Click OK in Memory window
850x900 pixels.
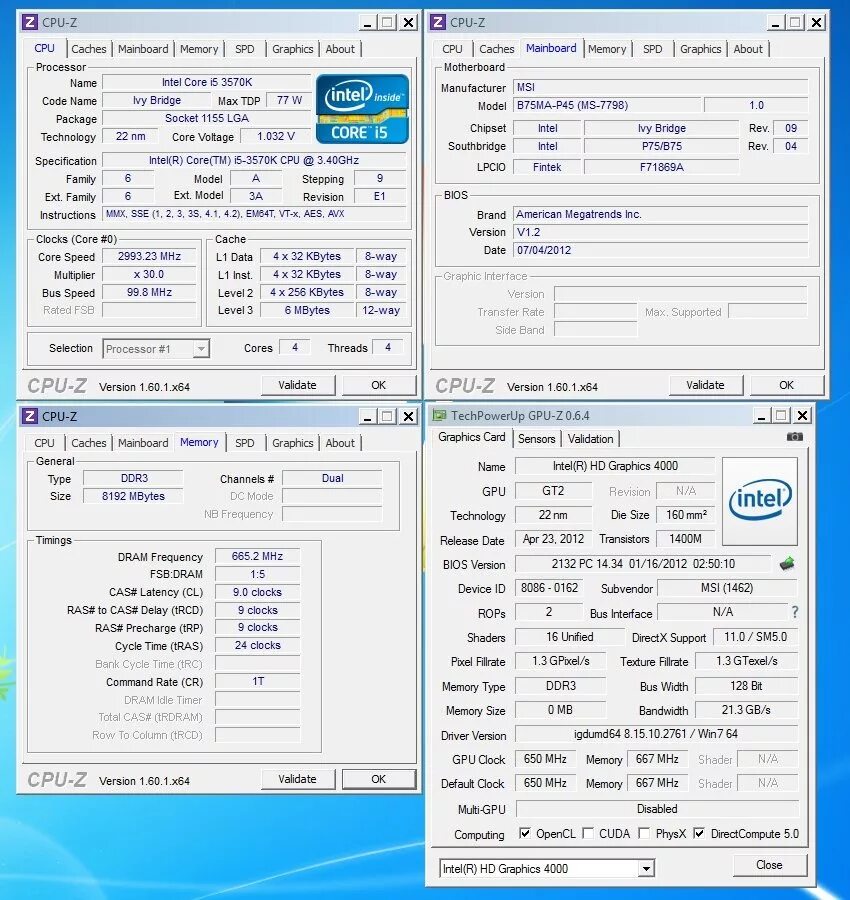click(x=379, y=779)
